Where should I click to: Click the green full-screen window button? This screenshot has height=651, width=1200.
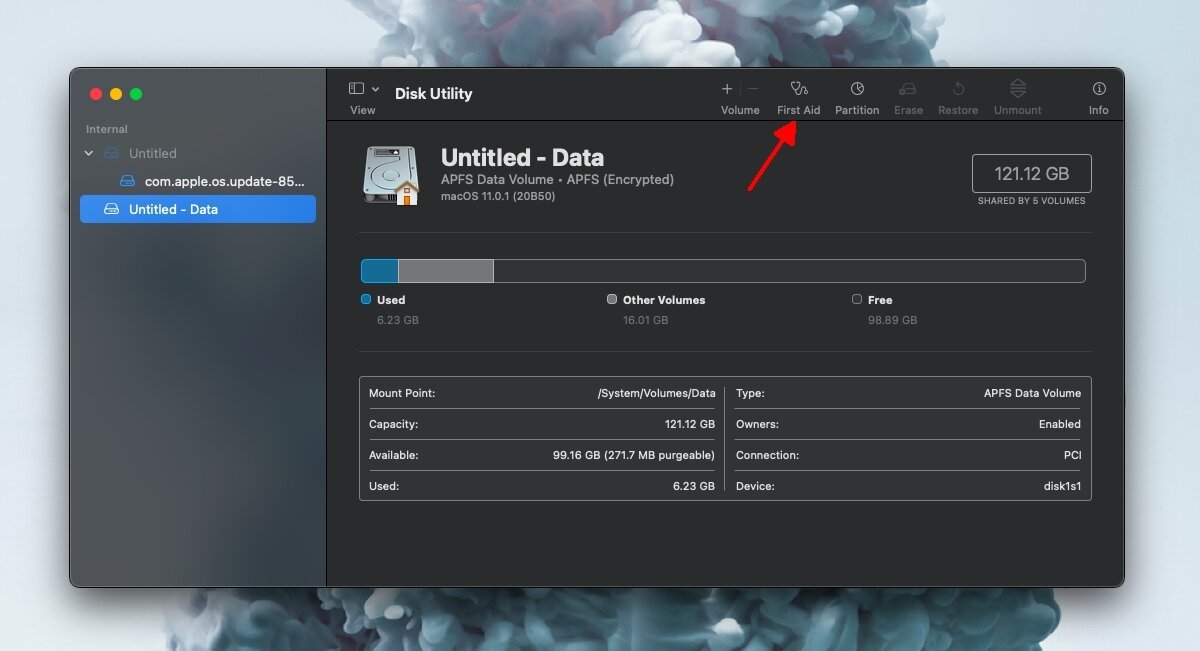(x=136, y=94)
